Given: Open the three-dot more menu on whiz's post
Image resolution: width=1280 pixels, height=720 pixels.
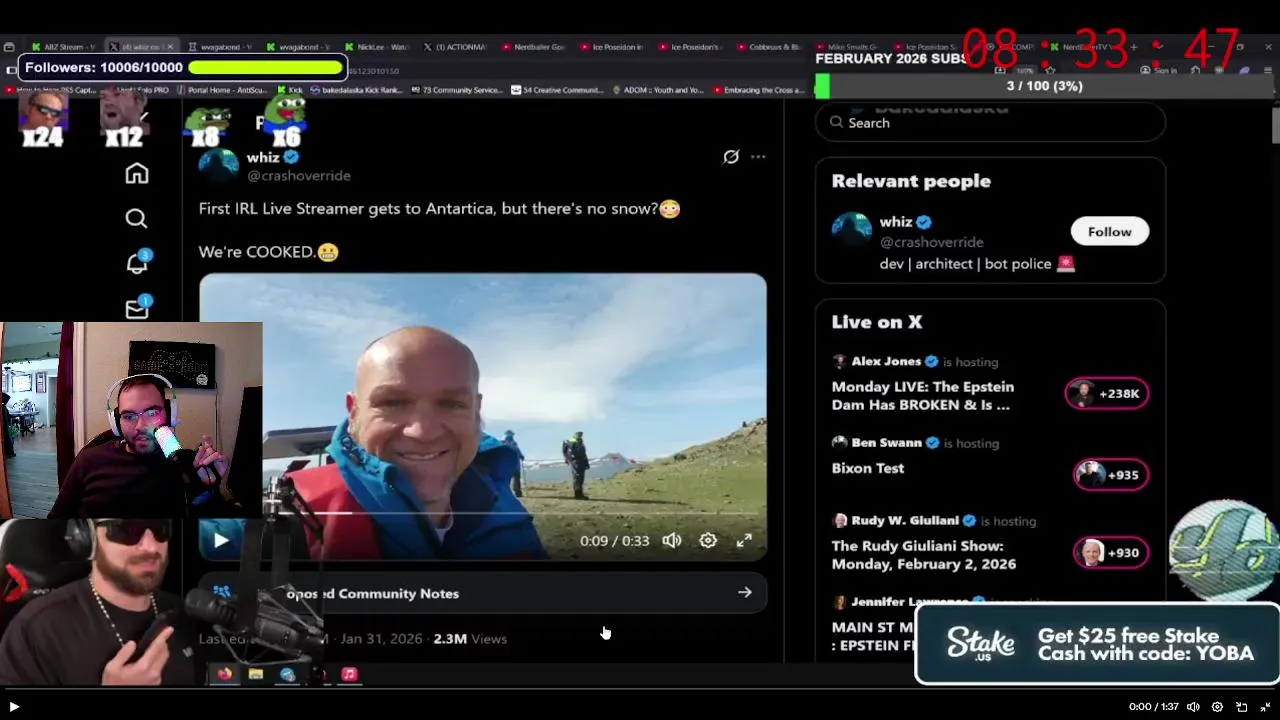Looking at the screenshot, I should point(758,157).
